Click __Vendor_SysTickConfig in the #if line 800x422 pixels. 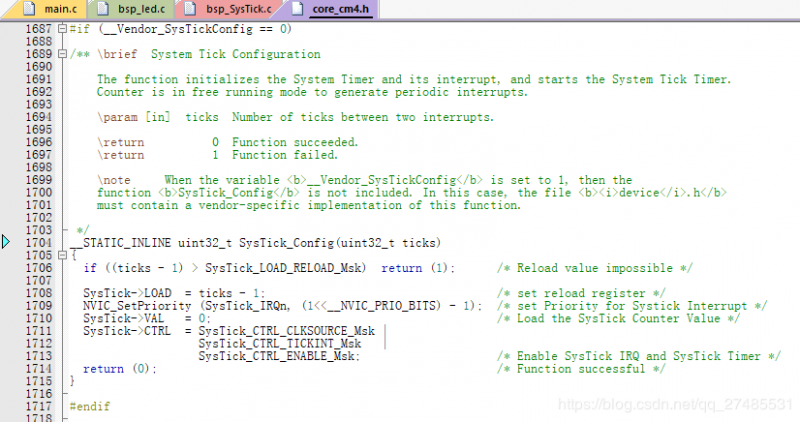click(178, 29)
